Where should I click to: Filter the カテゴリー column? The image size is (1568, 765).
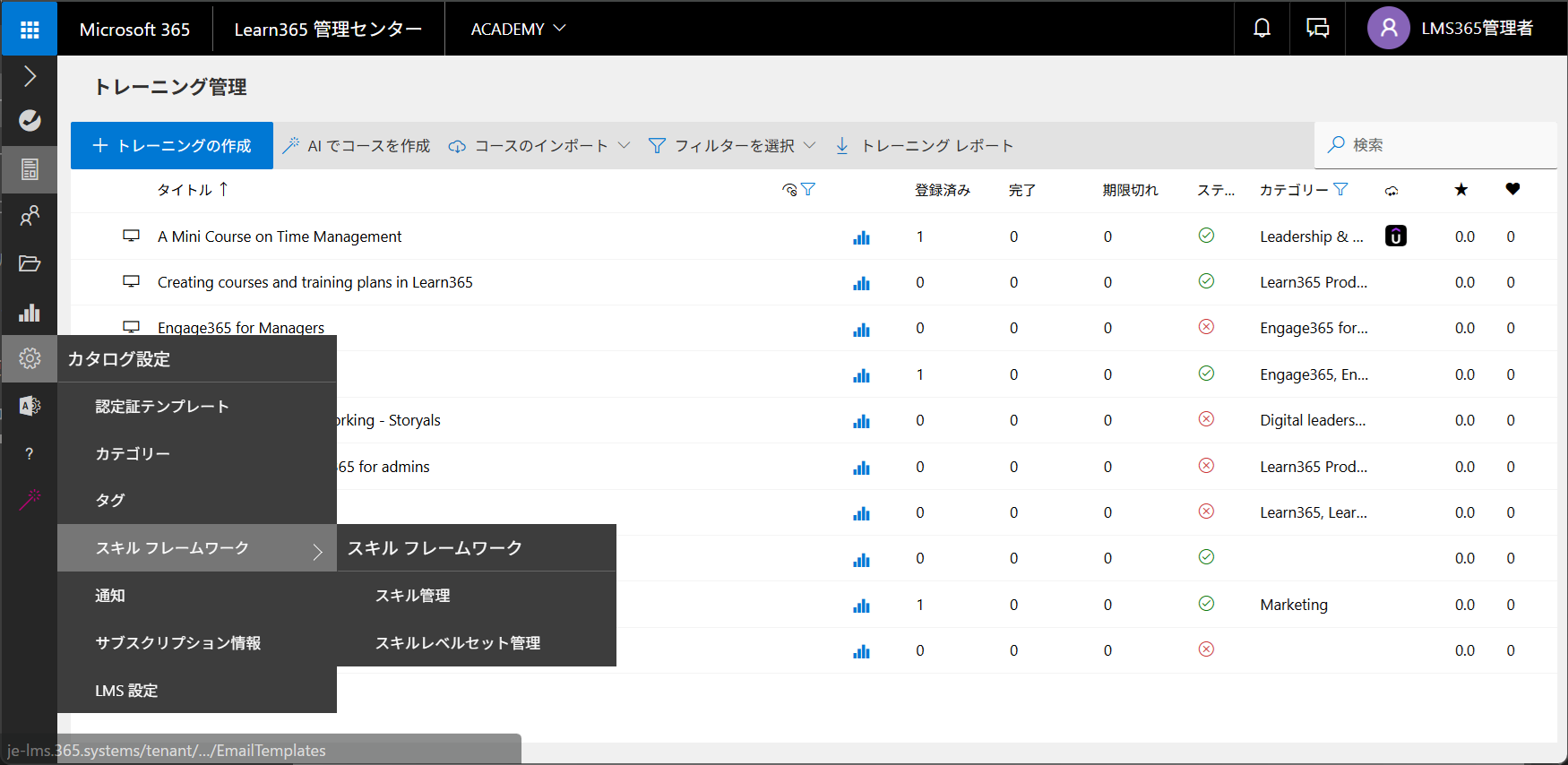1340,189
